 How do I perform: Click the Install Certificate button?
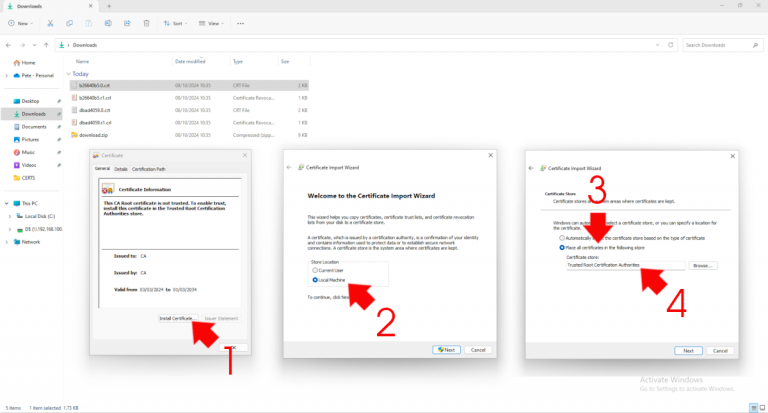coord(176,318)
